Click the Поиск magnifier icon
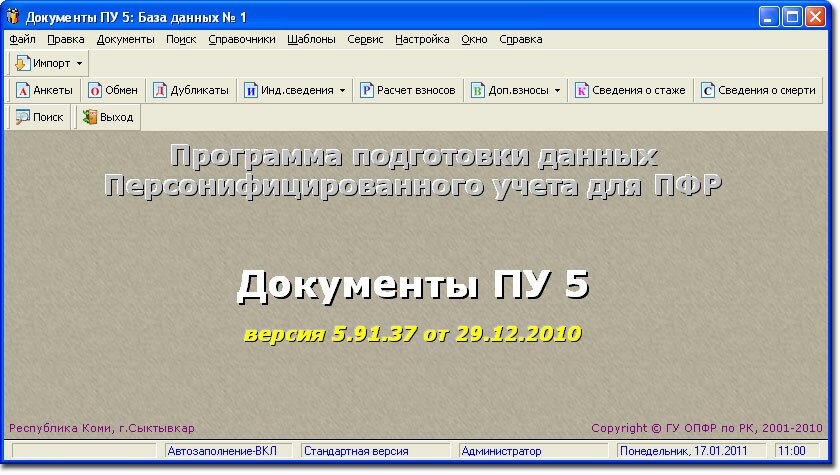Image resolution: width=840 pixels, height=475 pixels. point(22,117)
